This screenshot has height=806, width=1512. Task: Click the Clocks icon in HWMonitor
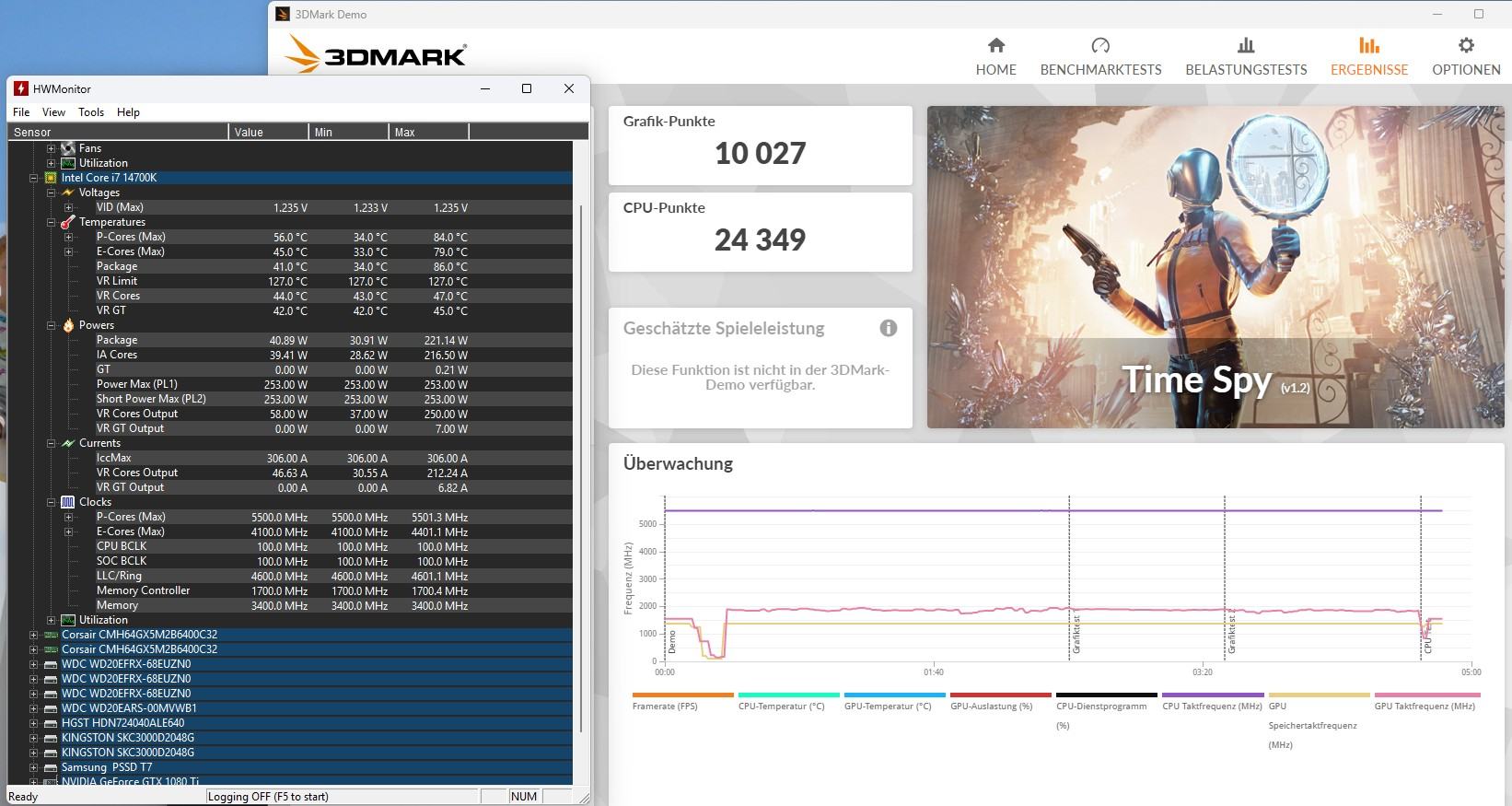(x=67, y=502)
